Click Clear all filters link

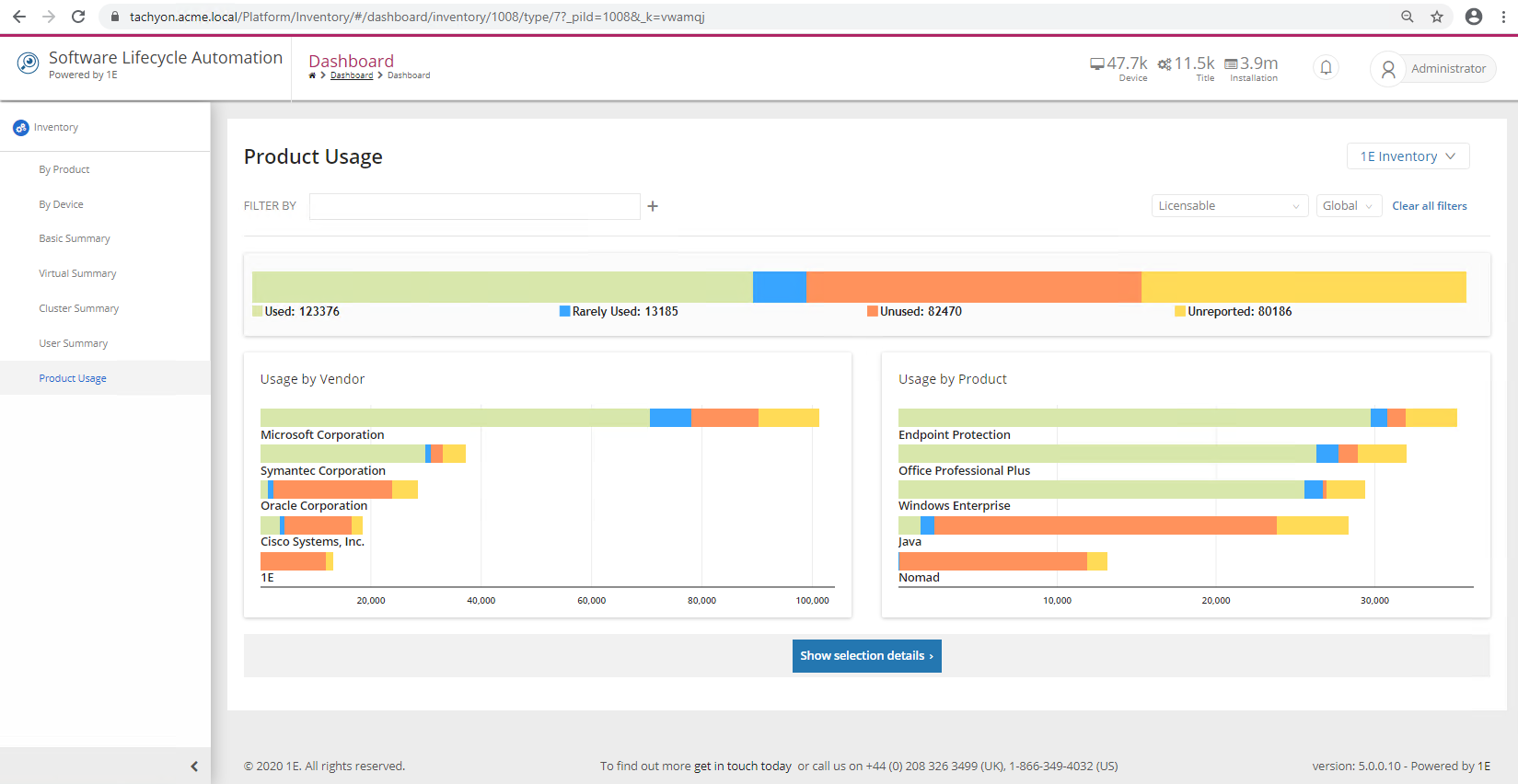tap(1429, 206)
